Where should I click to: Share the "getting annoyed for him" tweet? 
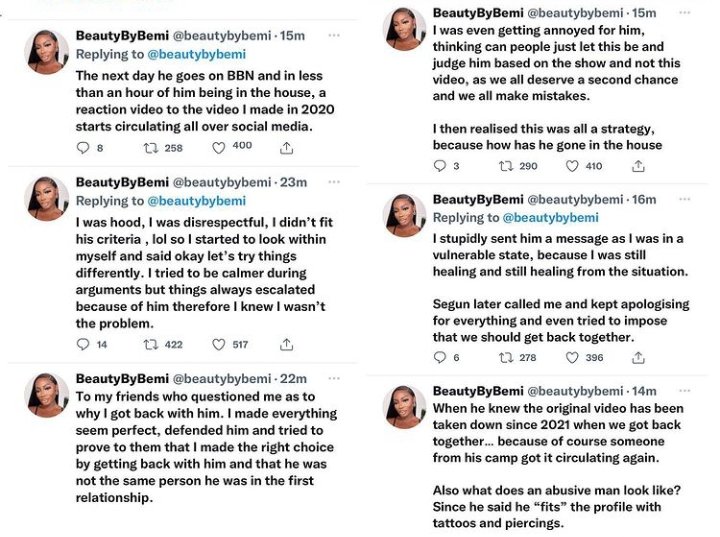645,166
